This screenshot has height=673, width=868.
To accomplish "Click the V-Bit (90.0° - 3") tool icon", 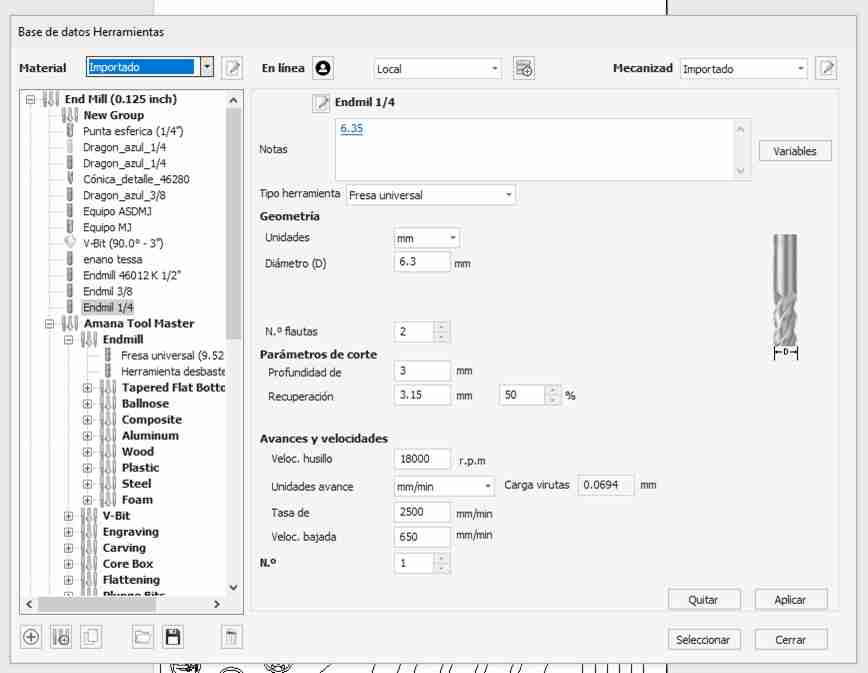I will coord(70,242).
